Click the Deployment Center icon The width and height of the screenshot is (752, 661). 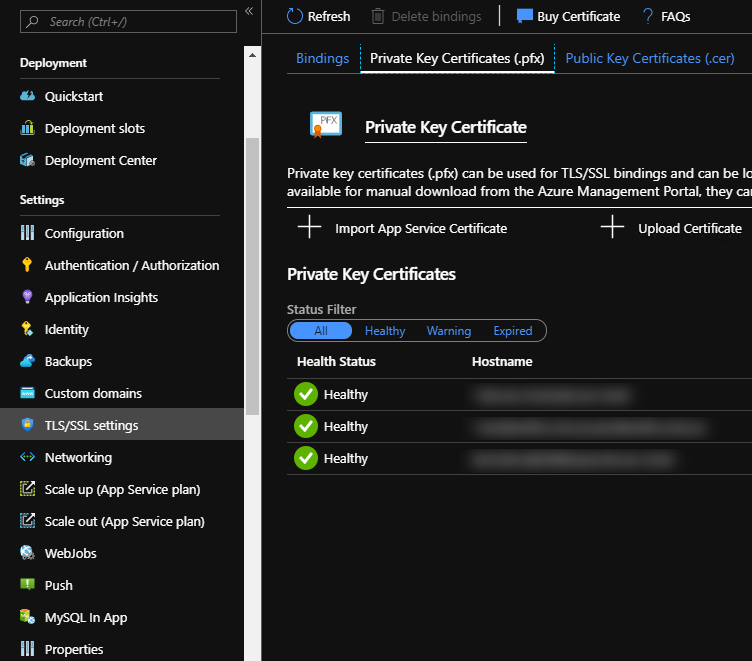[27, 160]
